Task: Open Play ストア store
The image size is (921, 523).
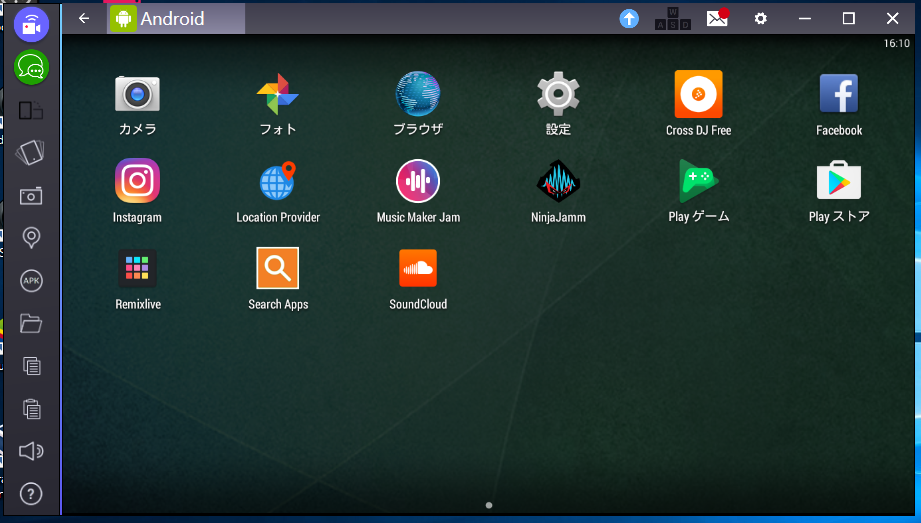Action: tap(839, 180)
